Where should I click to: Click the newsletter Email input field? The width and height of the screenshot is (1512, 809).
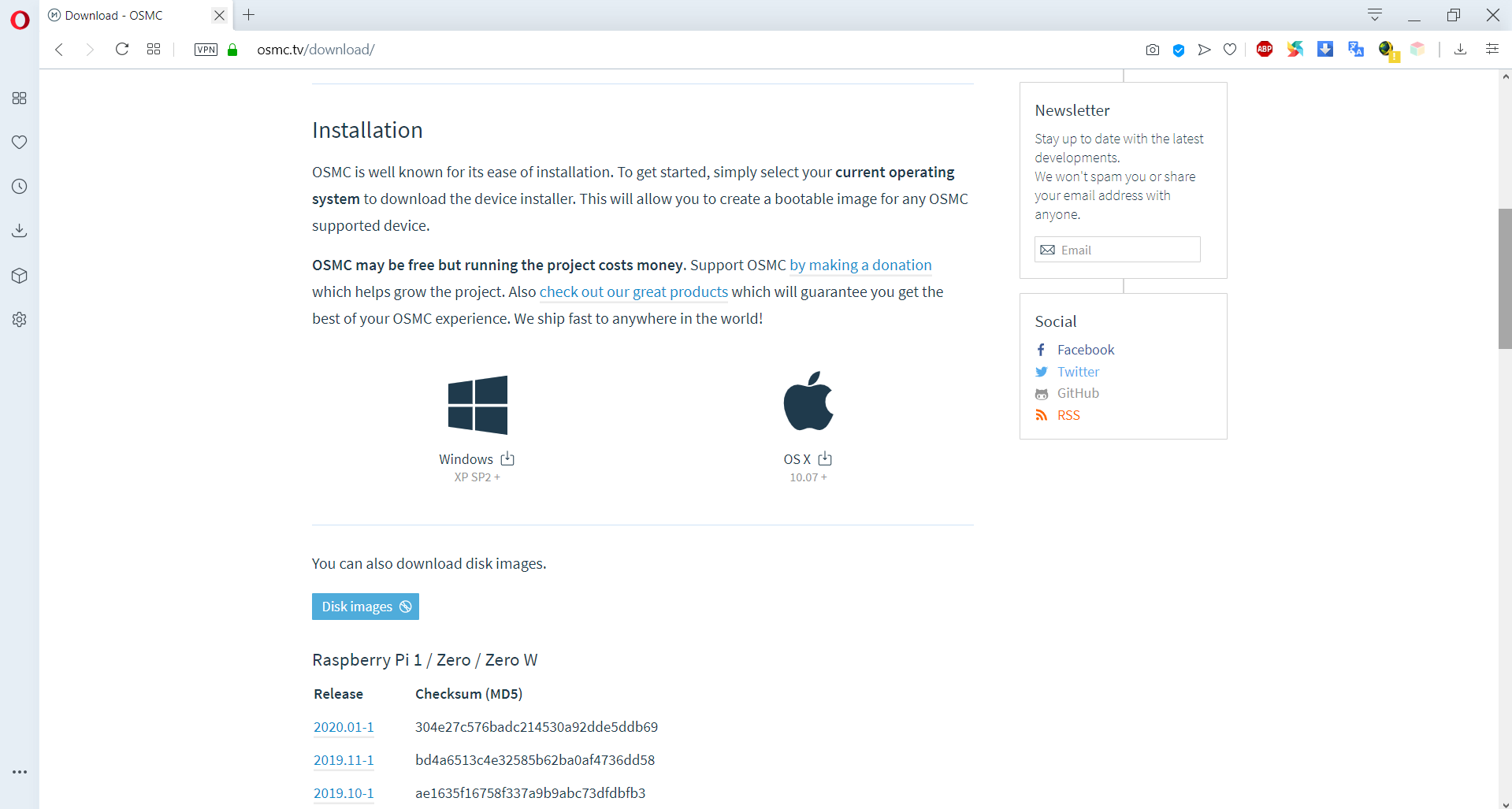(1117, 250)
